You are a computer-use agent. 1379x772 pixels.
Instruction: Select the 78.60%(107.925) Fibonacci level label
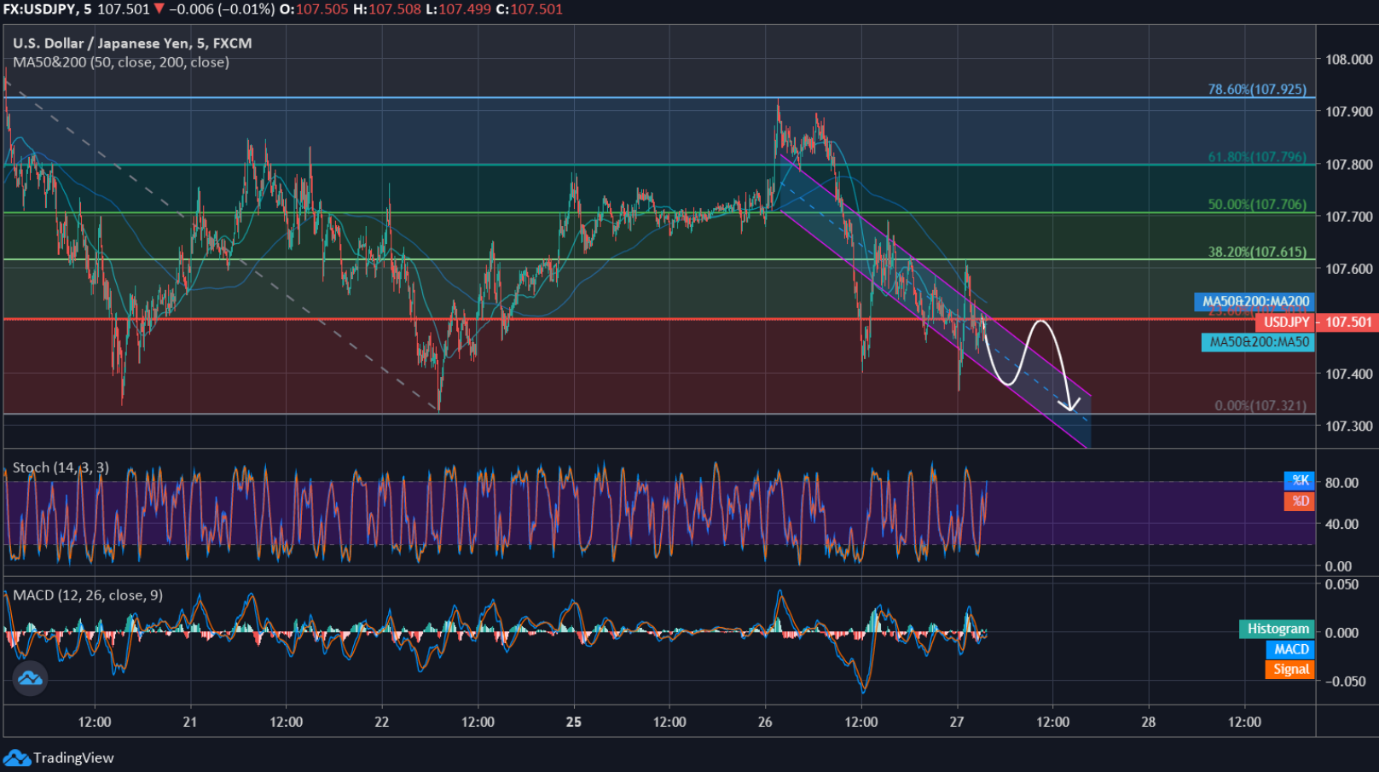click(1257, 89)
